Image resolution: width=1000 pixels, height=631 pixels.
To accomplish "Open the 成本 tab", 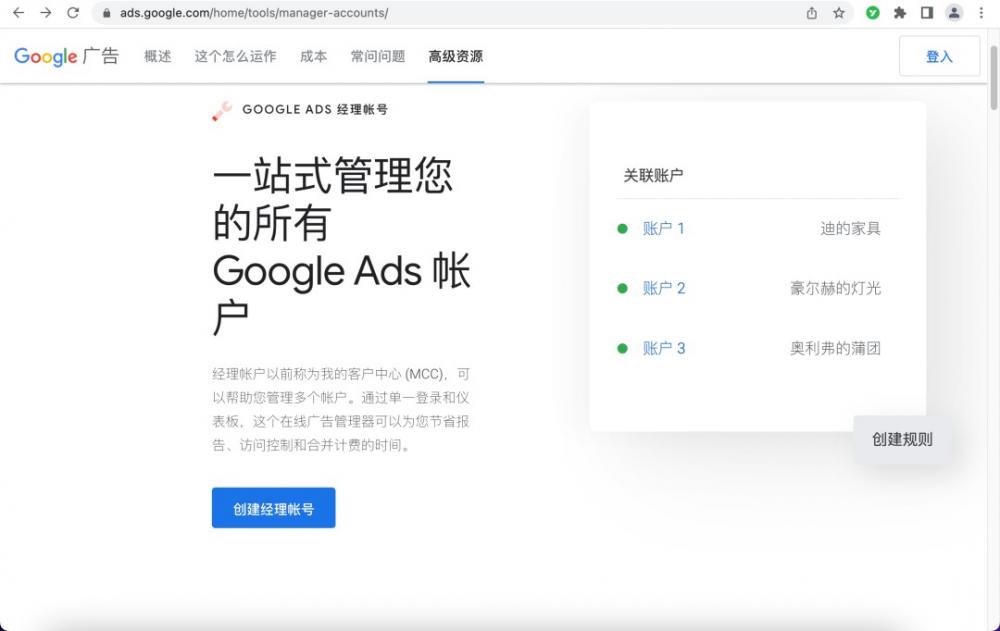I will click(x=313, y=56).
